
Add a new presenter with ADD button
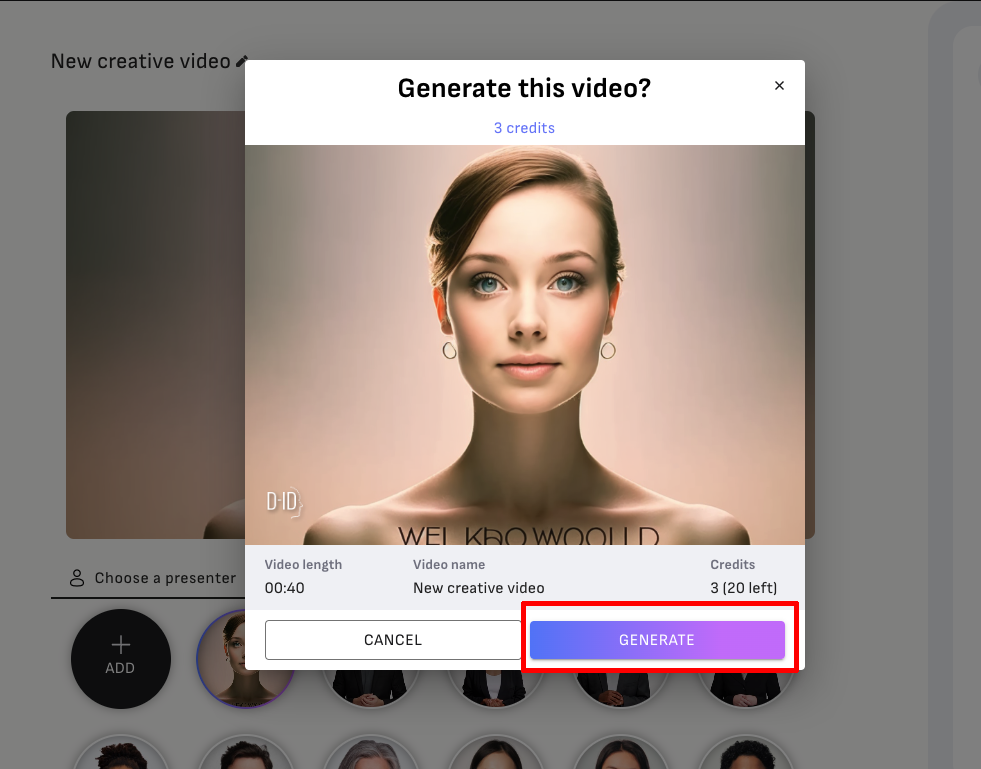click(x=121, y=659)
